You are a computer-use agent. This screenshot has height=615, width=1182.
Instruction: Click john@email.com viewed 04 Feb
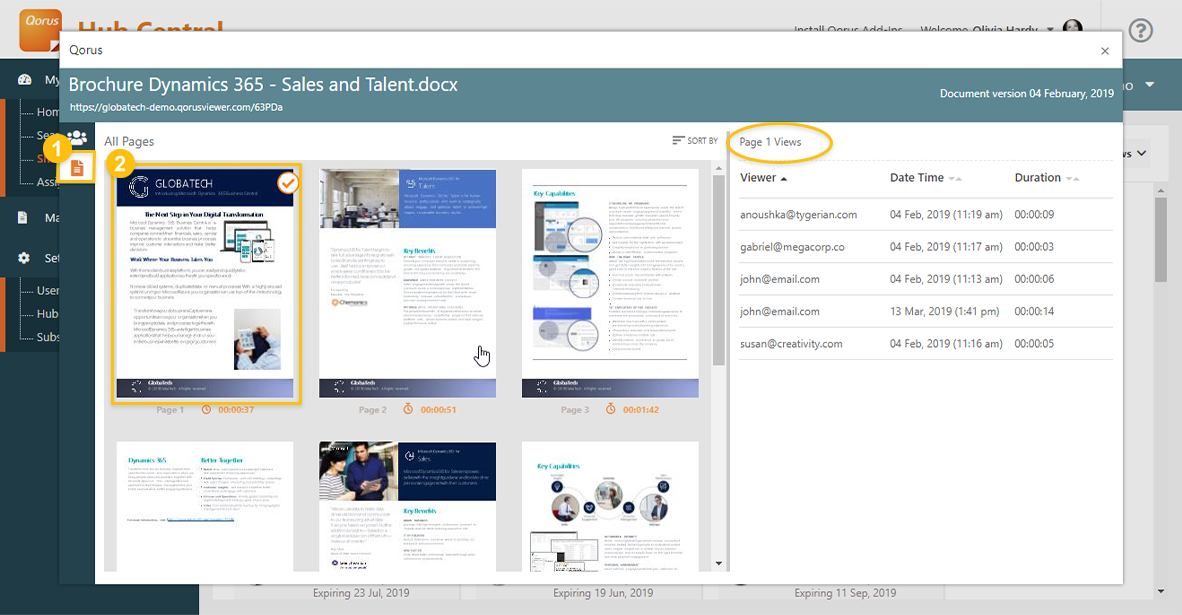(926, 280)
